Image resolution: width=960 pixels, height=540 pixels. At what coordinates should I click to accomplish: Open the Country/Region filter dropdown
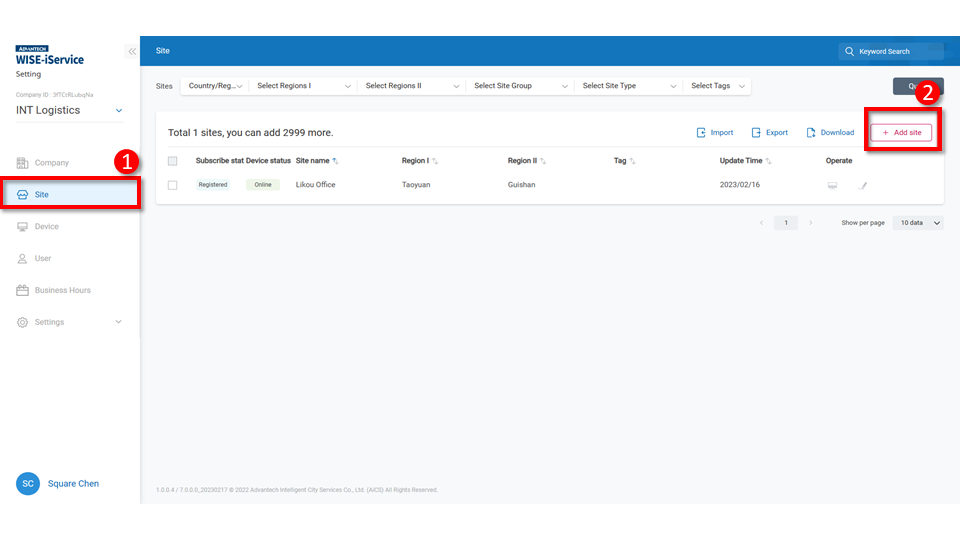pos(215,86)
